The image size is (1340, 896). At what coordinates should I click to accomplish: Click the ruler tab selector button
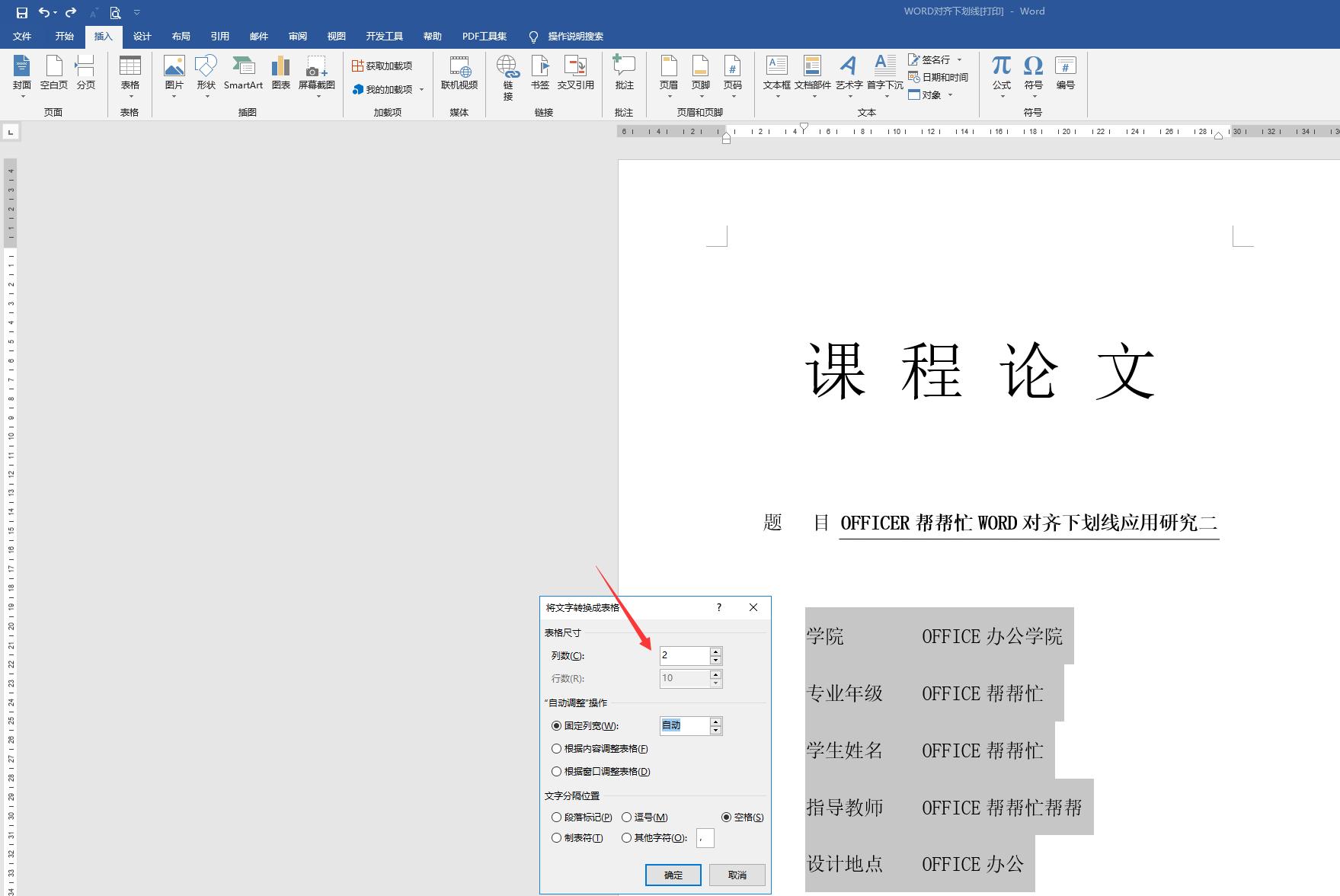(x=10, y=133)
